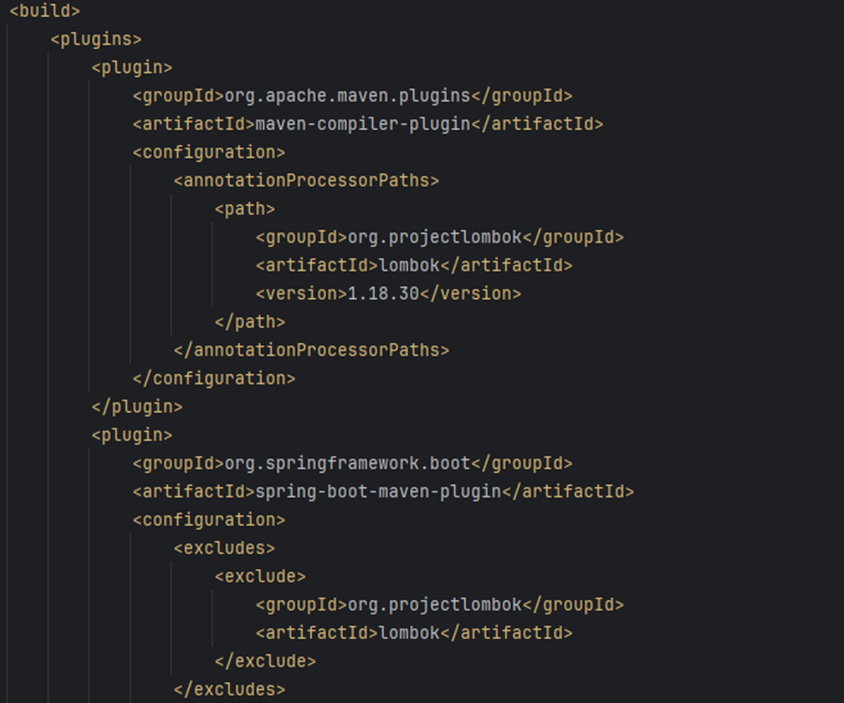This screenshot has height=703, width=844.
Task: Click the lombok artifactId line directly above </exclude>
Action: point(414,632)
